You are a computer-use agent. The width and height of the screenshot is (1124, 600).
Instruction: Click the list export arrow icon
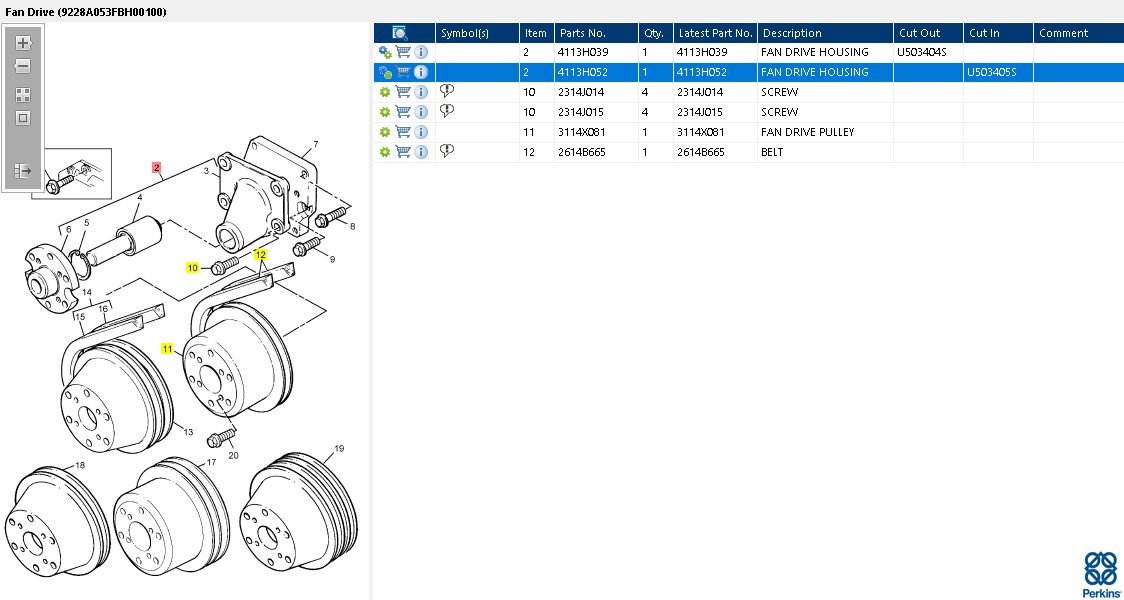coord(23,171)
